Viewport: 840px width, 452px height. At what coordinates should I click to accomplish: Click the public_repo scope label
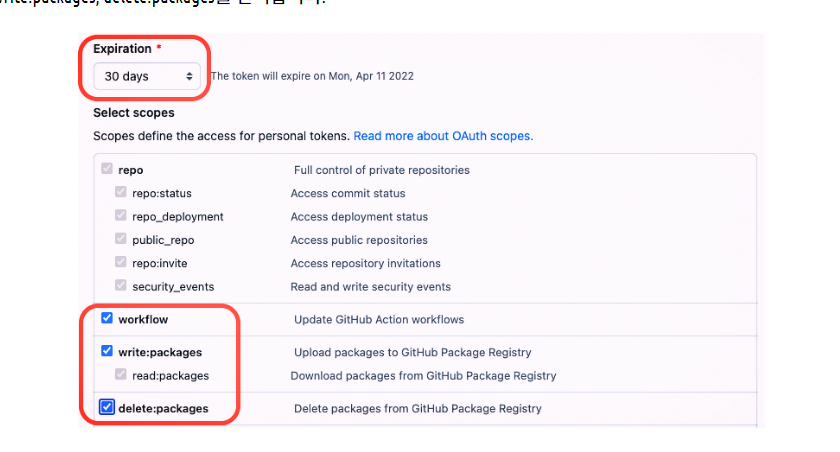(163, 240)
